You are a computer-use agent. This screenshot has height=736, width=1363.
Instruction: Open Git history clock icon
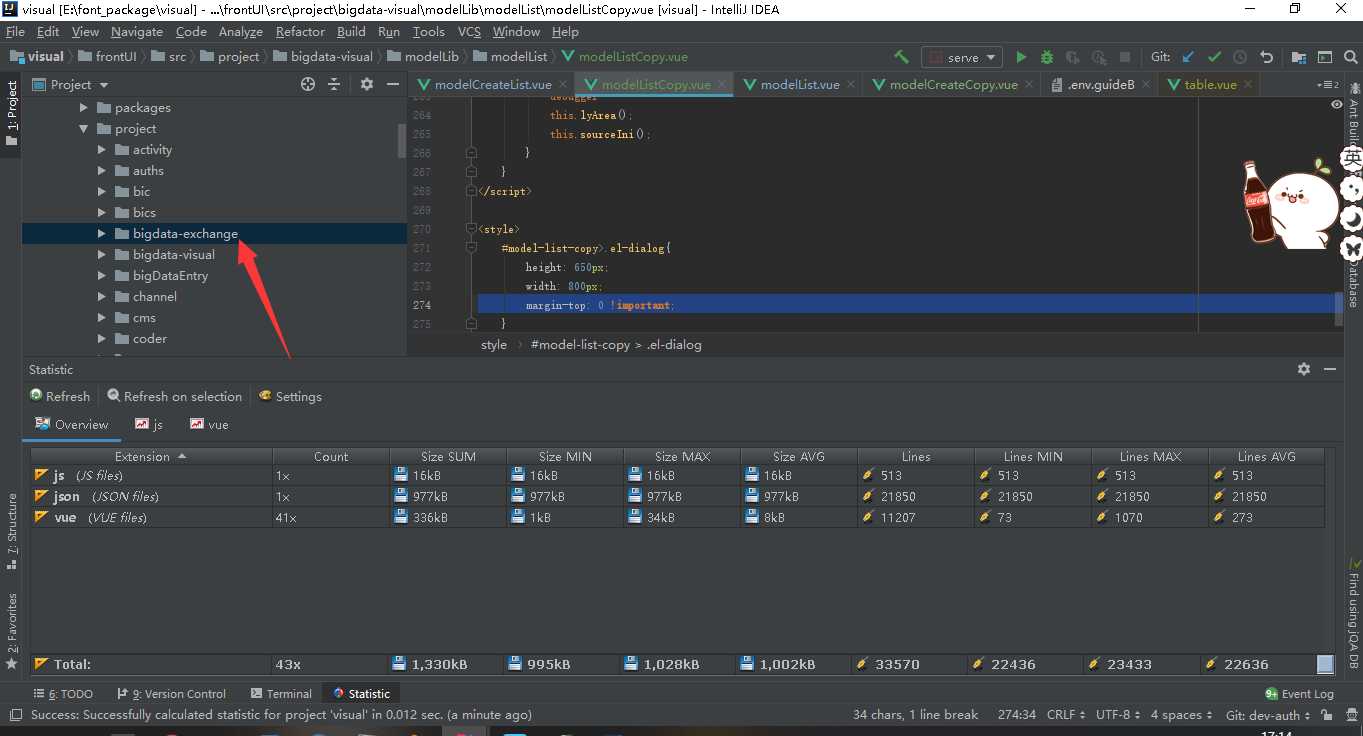coord(1240,57)
